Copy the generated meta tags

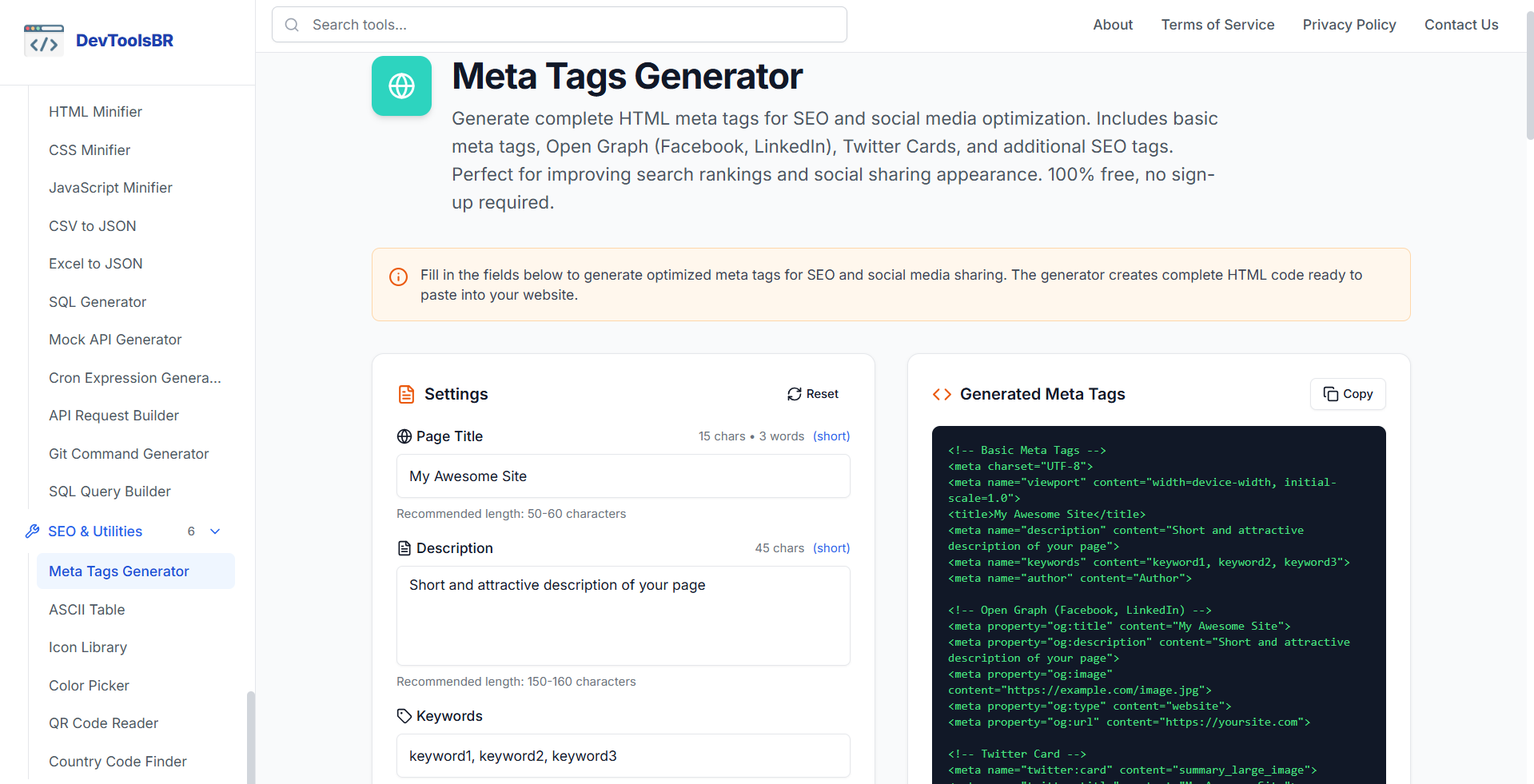click(x=1347, y=394)
